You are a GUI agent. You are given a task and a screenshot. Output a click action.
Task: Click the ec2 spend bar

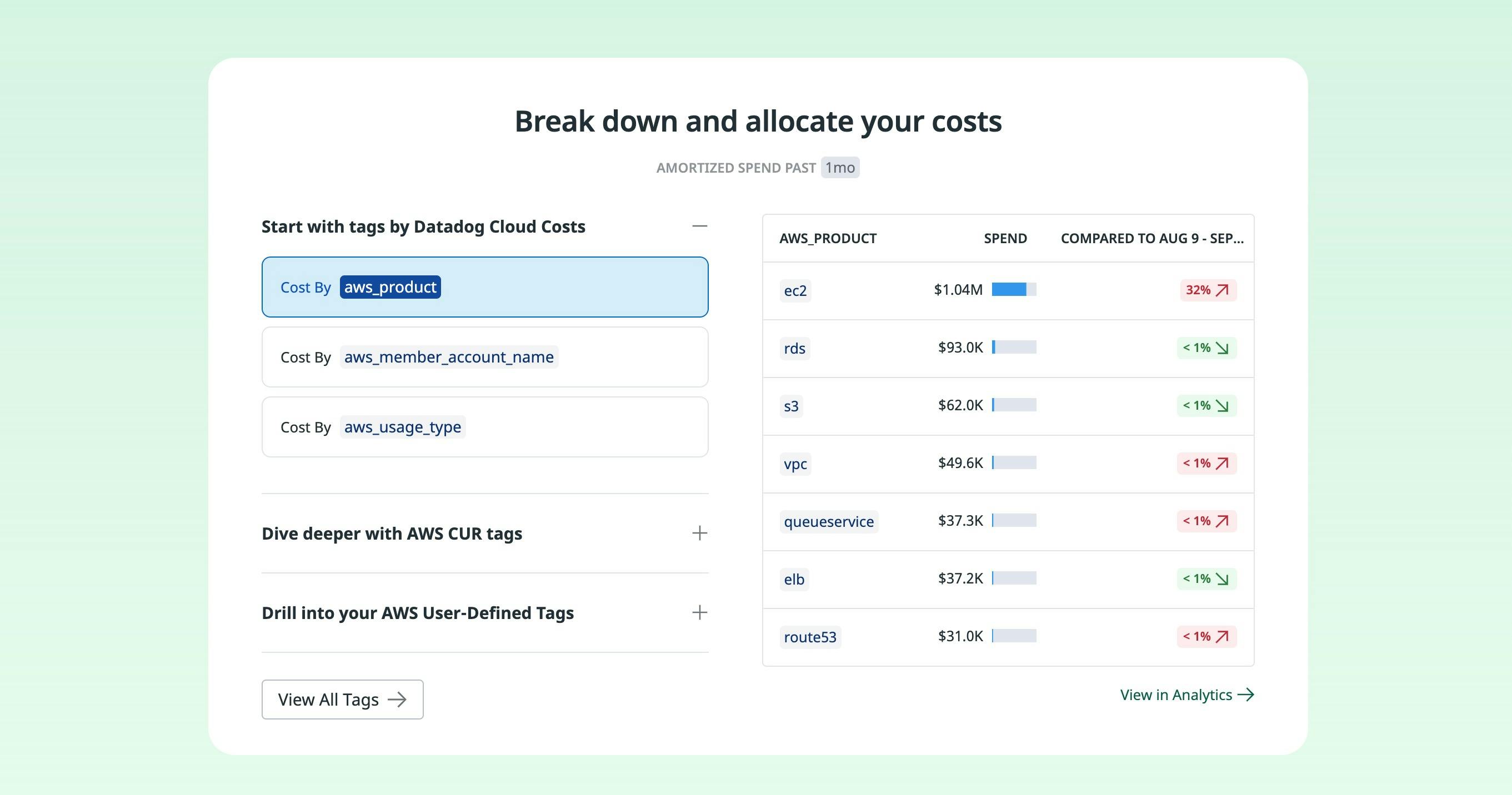coord(1014,289)
